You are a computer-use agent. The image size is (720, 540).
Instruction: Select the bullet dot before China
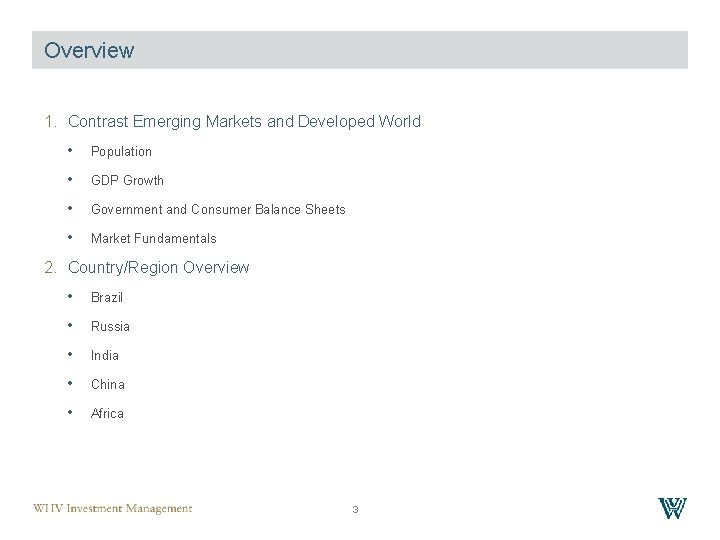(x=71, y=384)
